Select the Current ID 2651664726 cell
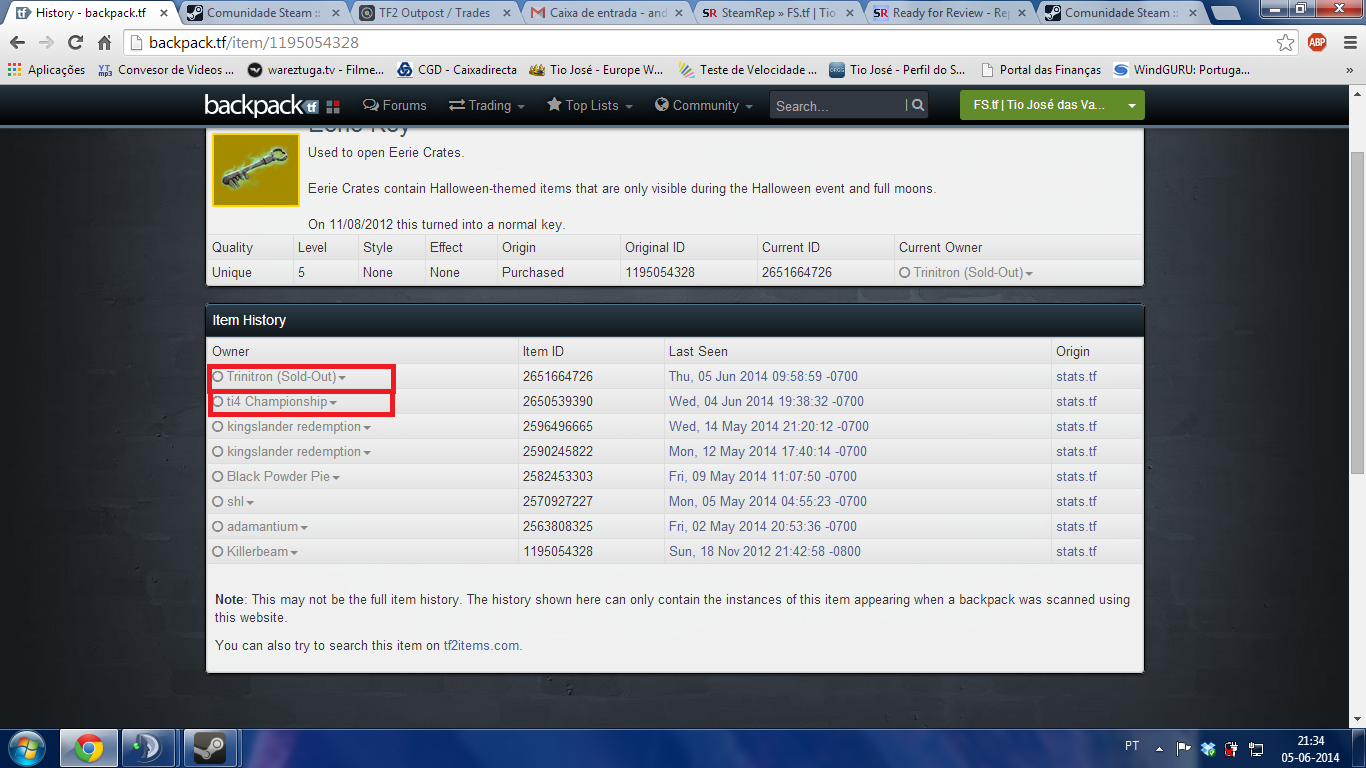 click(x=796, y=272)
